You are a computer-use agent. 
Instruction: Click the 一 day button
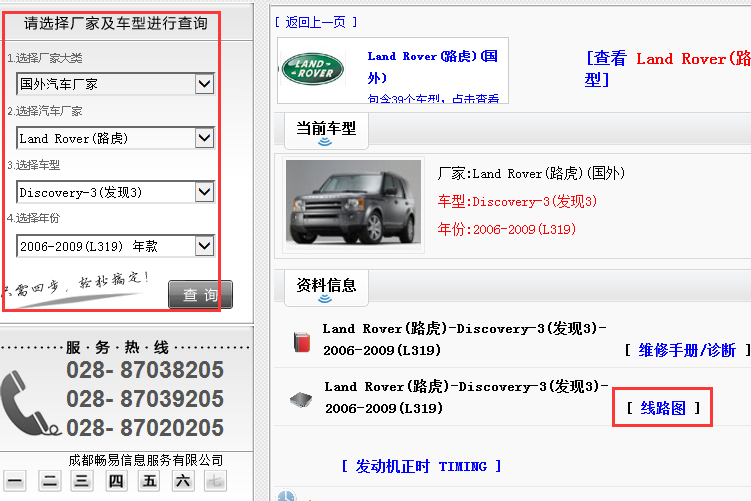pyautogui.click(x=15, y=481)
